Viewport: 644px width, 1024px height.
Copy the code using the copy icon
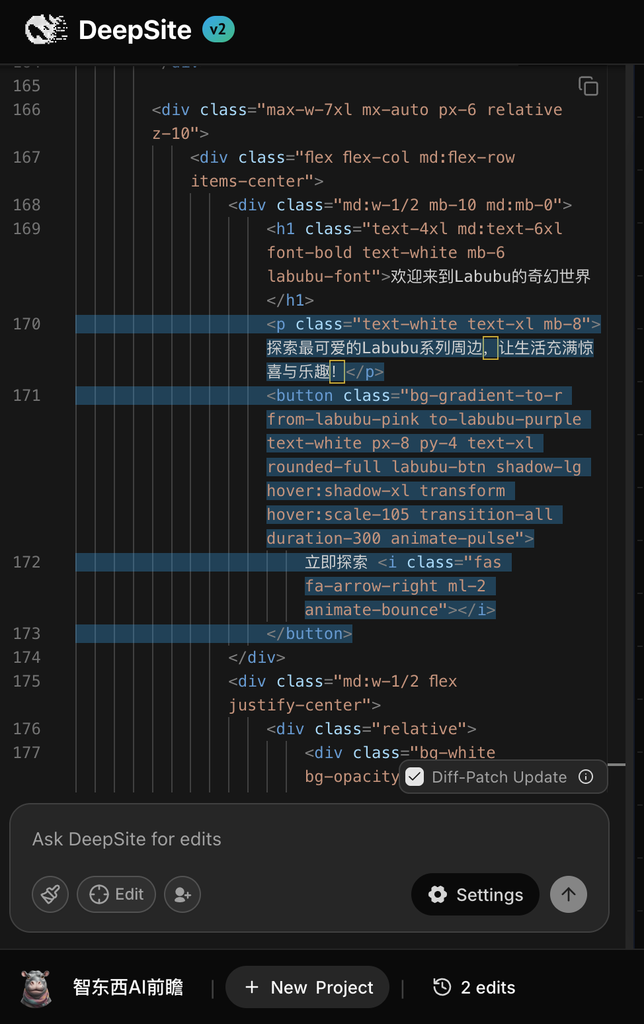(x=588, y=87)
